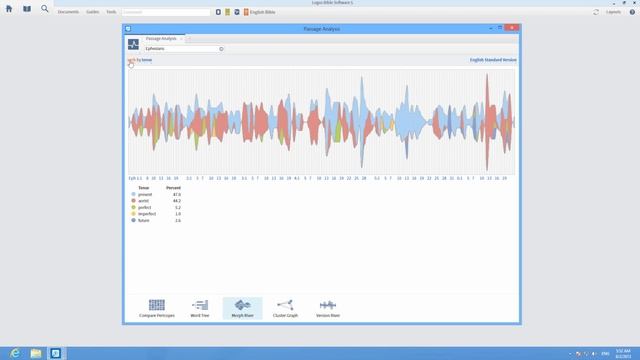Close the Passage Analysis window
The image size is (640, 360).
511,28
